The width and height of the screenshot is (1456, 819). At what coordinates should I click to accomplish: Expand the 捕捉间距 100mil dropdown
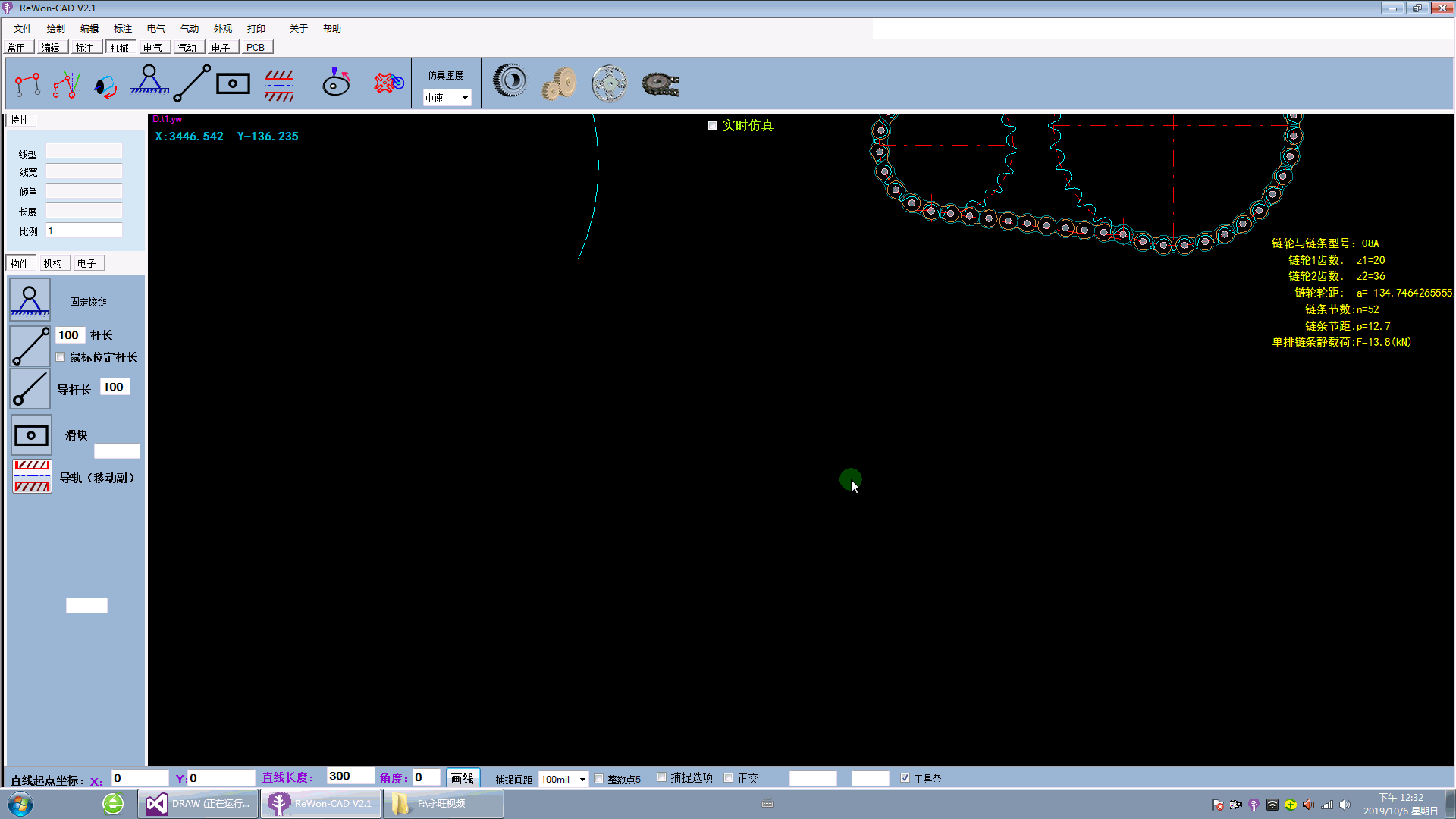pyautogui.click(x=582, y=780)
